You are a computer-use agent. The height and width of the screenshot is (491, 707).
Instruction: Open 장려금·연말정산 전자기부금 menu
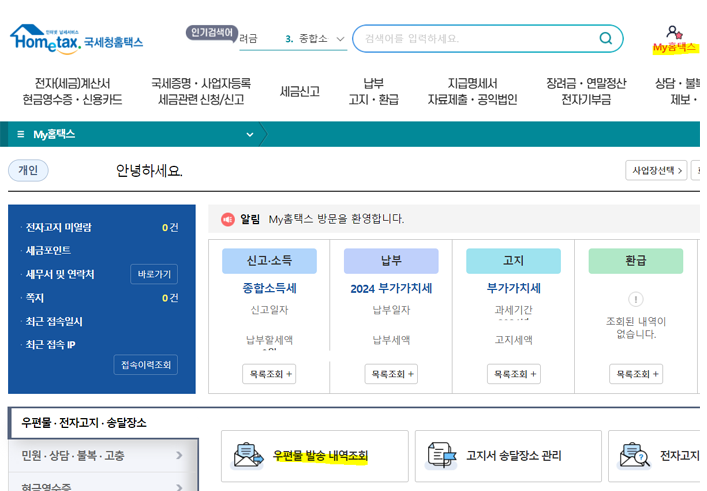(586, 92)
